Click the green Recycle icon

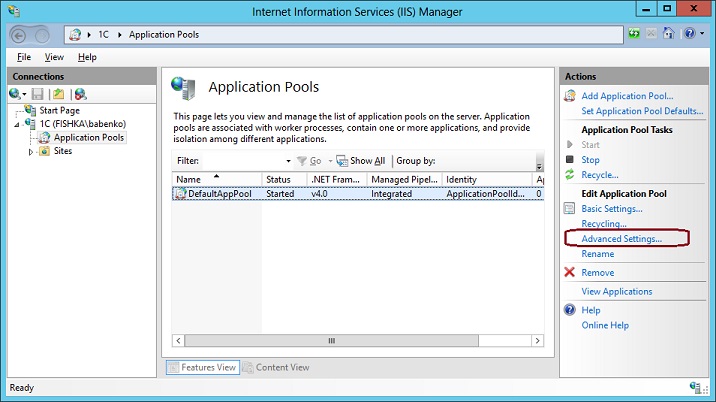tap(569, 175)
